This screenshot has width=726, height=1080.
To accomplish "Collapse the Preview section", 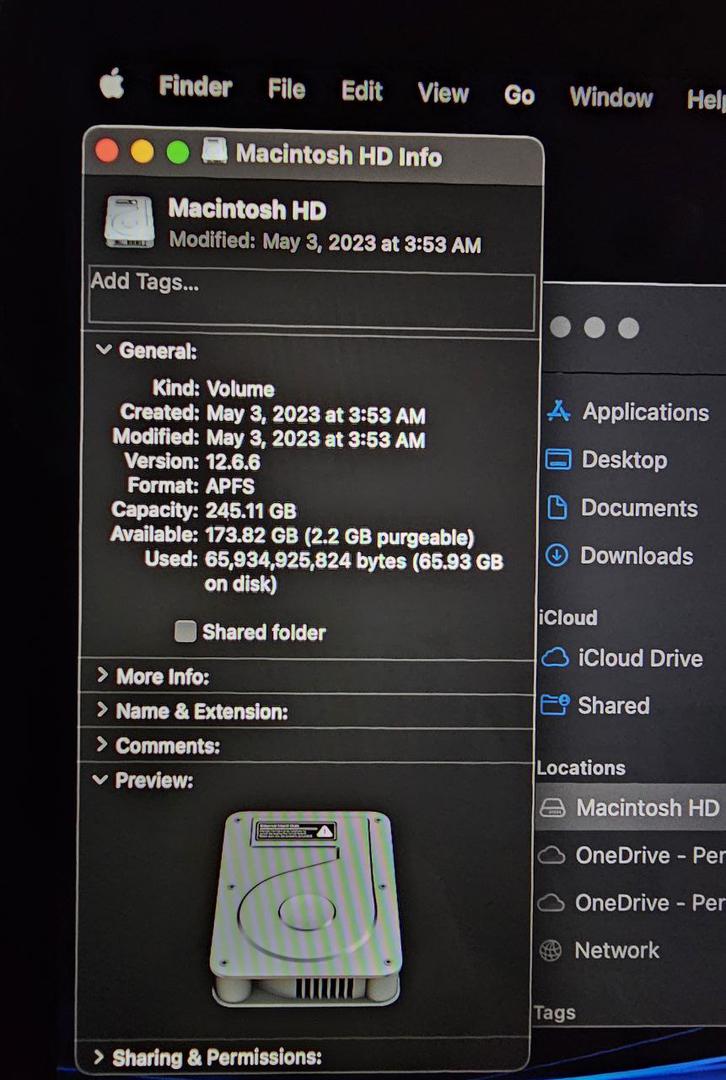I will [101, 780].
